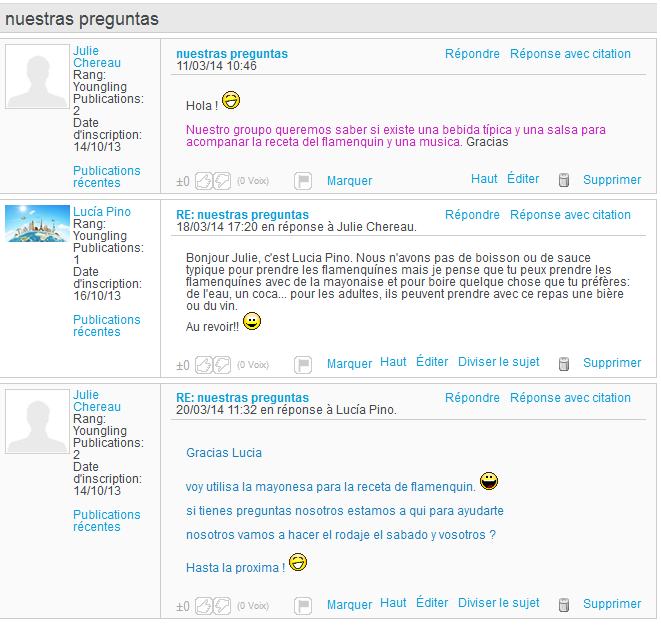The width and height of the screenshot is (661, 625).
Task: Click Répondre on Lucía Pino's reply
Action: click(472, 215)
